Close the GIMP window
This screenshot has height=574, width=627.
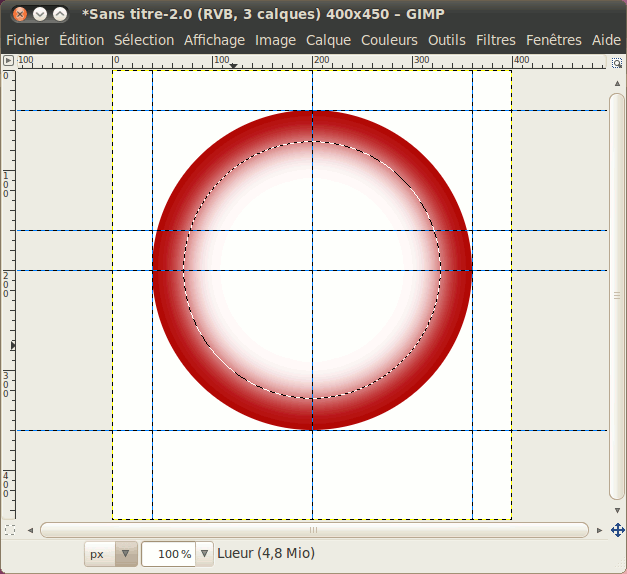[x=16, y=14]
